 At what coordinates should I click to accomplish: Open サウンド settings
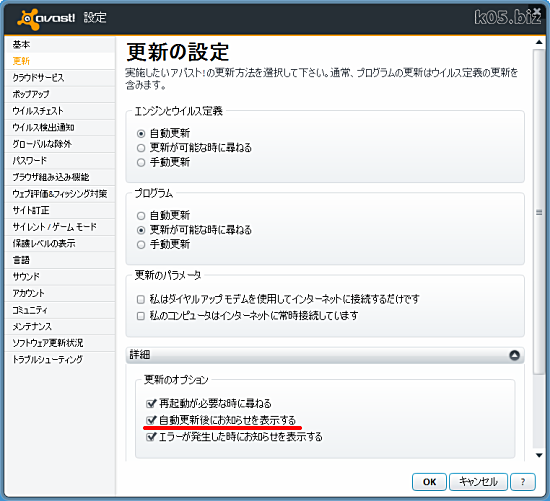click(60, 276)
